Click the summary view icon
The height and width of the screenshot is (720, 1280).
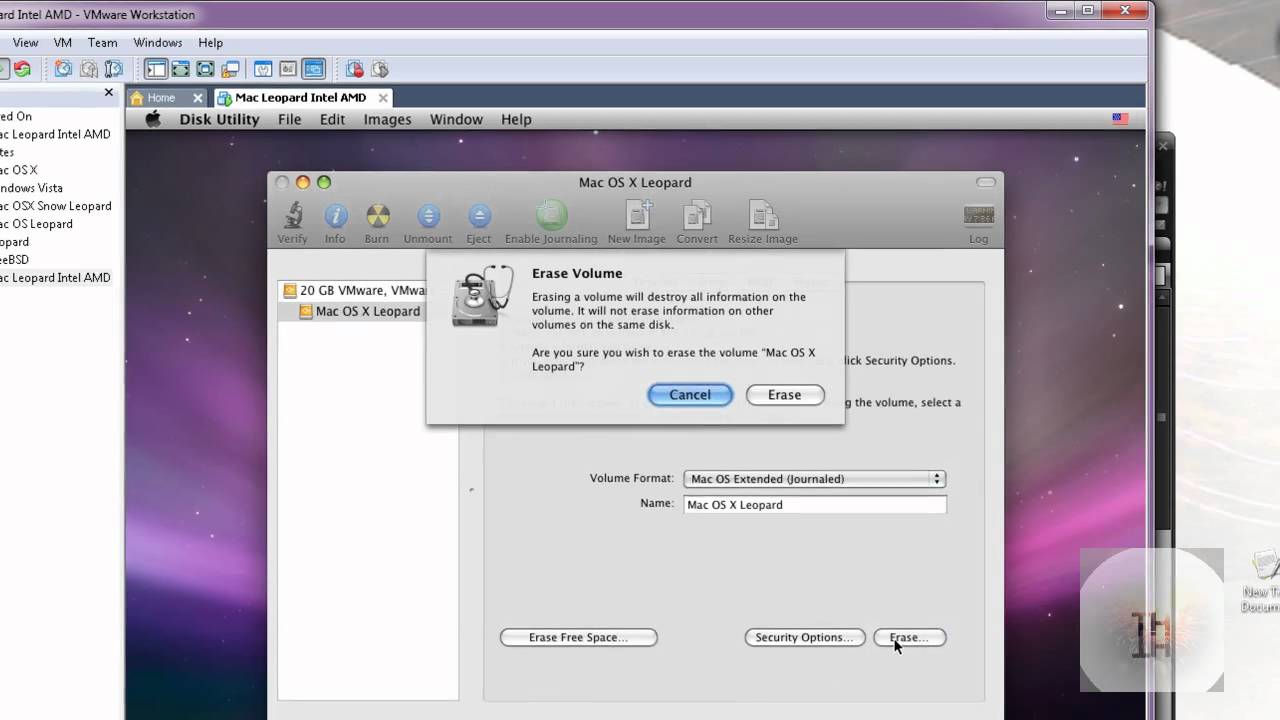point(263,69)
